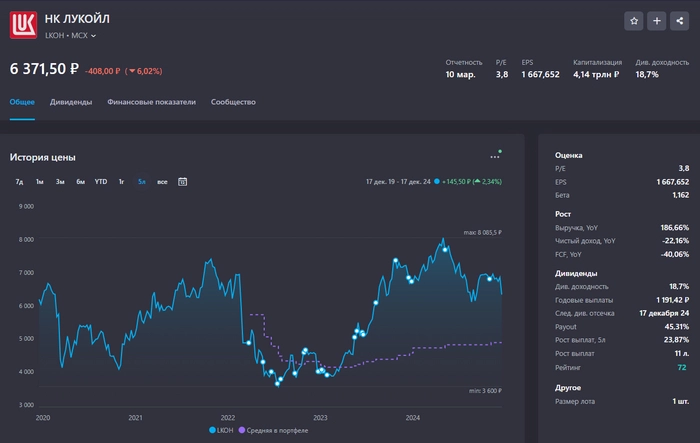The height and width of the screenshot is (443, 700).
Task: Click the share icon
Action: 680,21
